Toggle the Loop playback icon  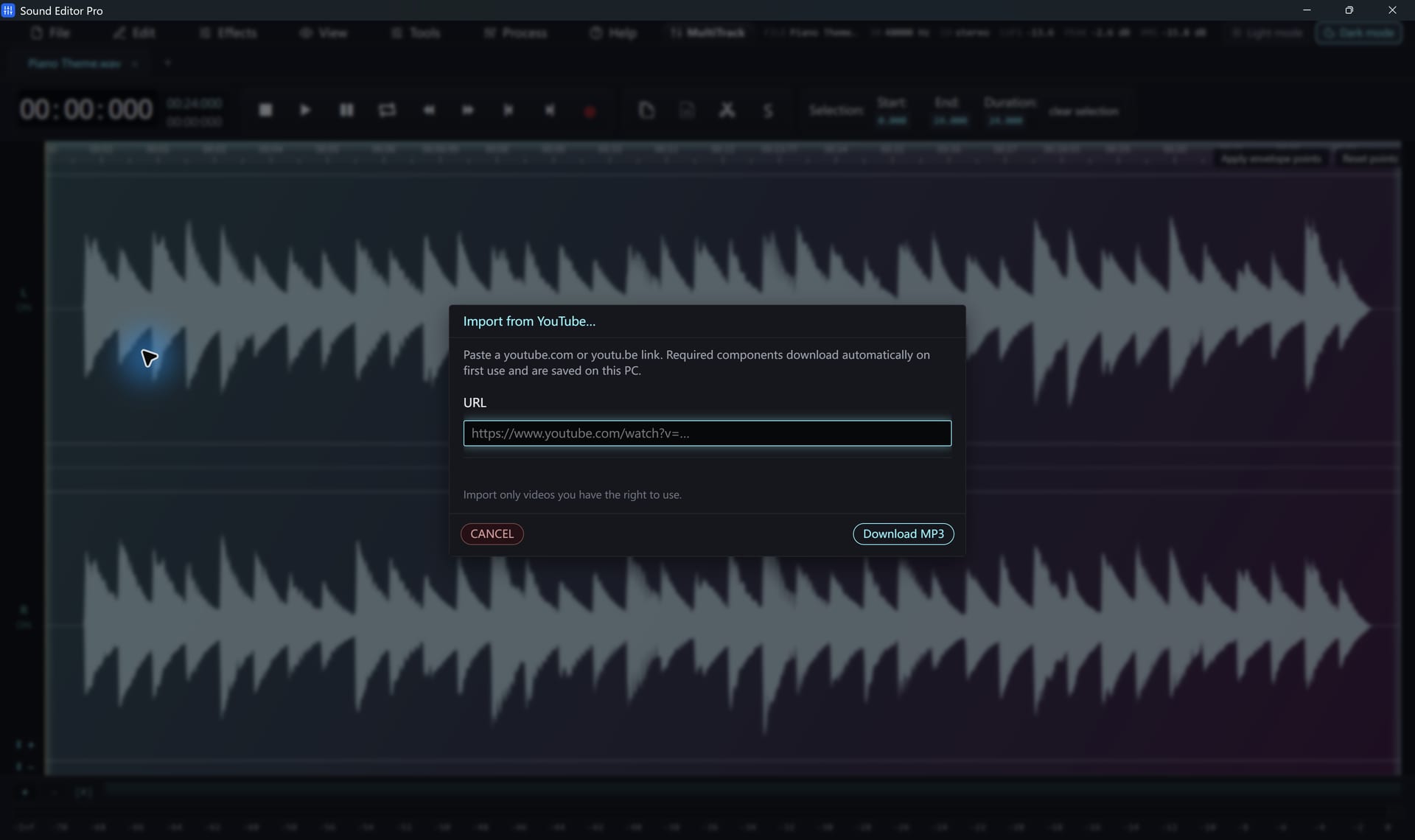(x=387, y=110)
